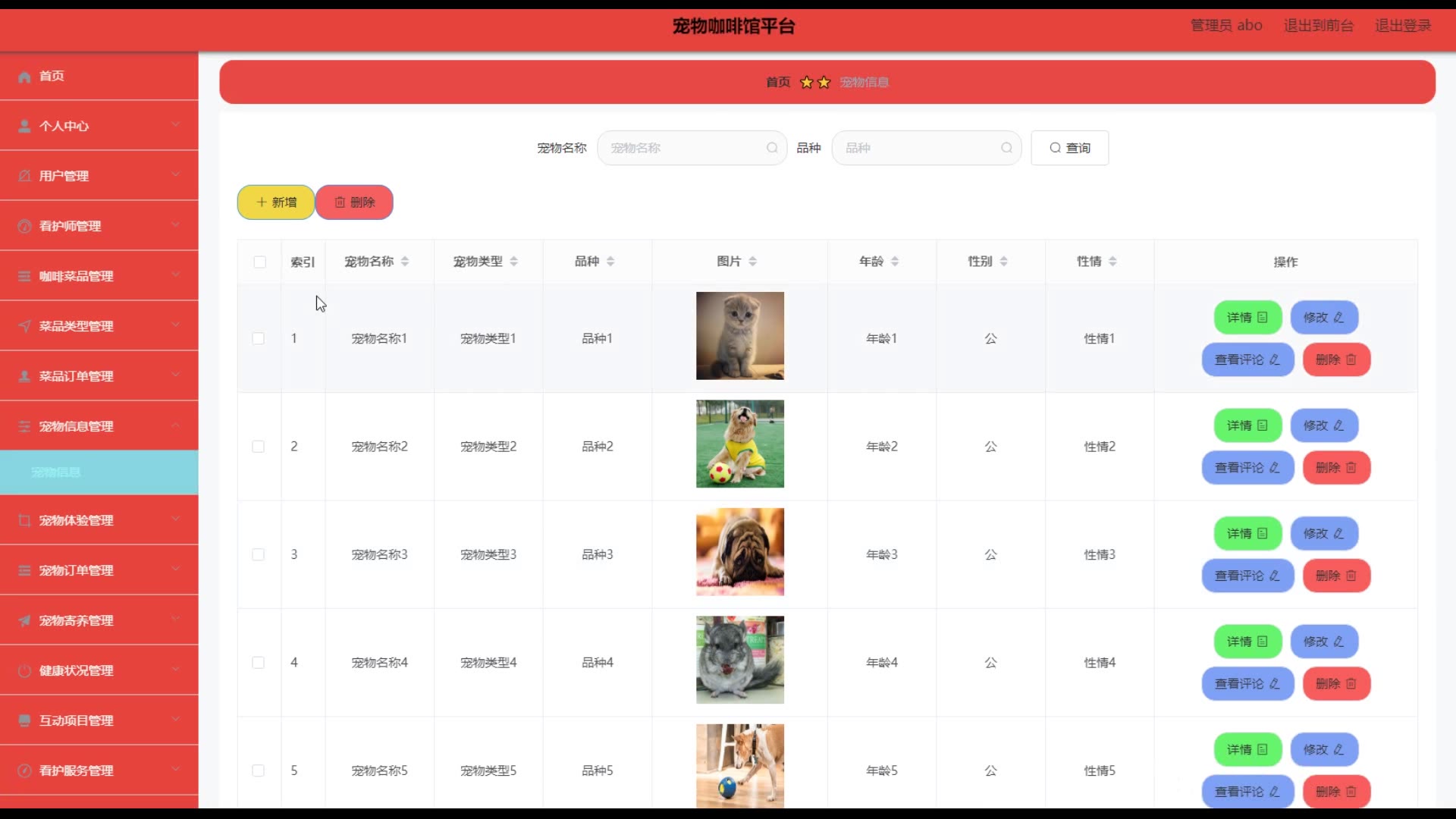This screenshot has height=819, width=1456.
Task: Click the sort arrows on 性情 column
Action: click(1112, 262)
